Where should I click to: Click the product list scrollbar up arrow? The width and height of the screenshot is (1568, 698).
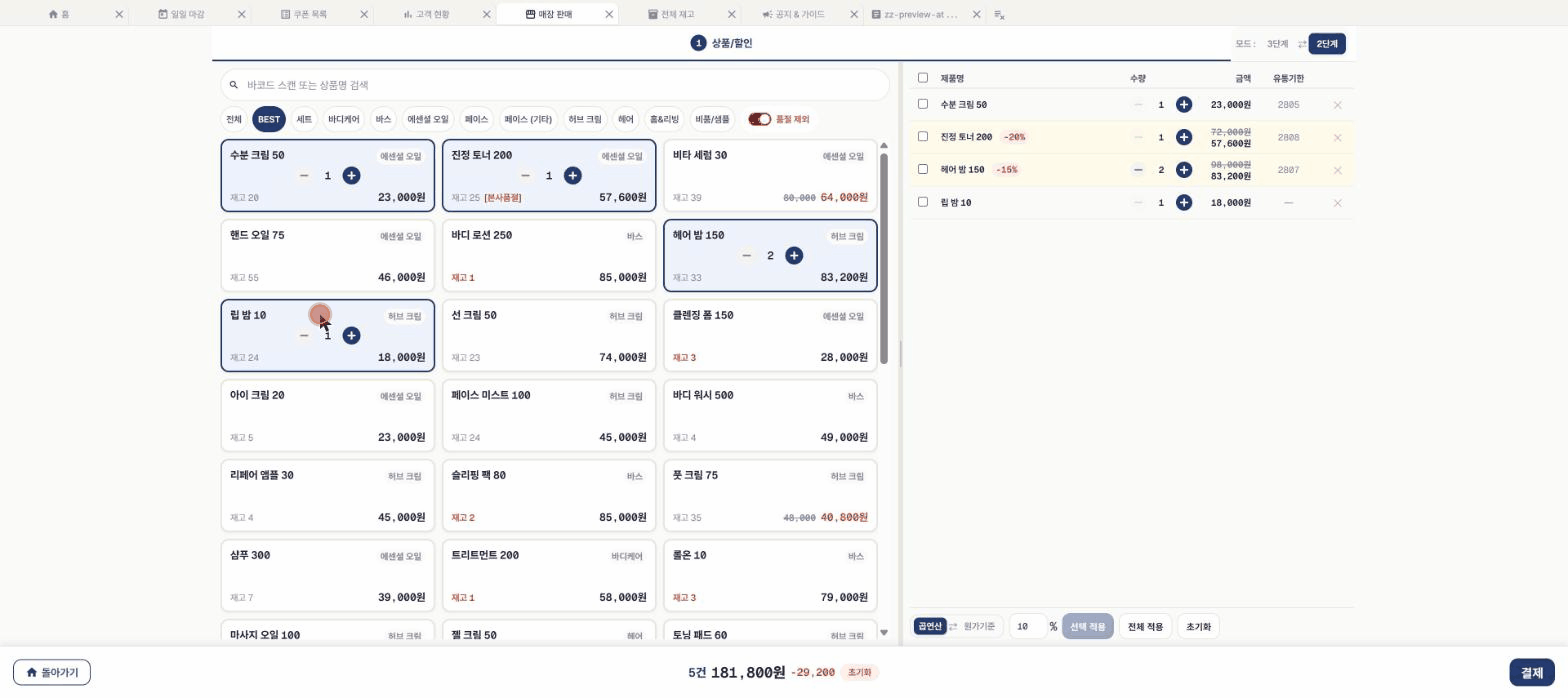883,146
